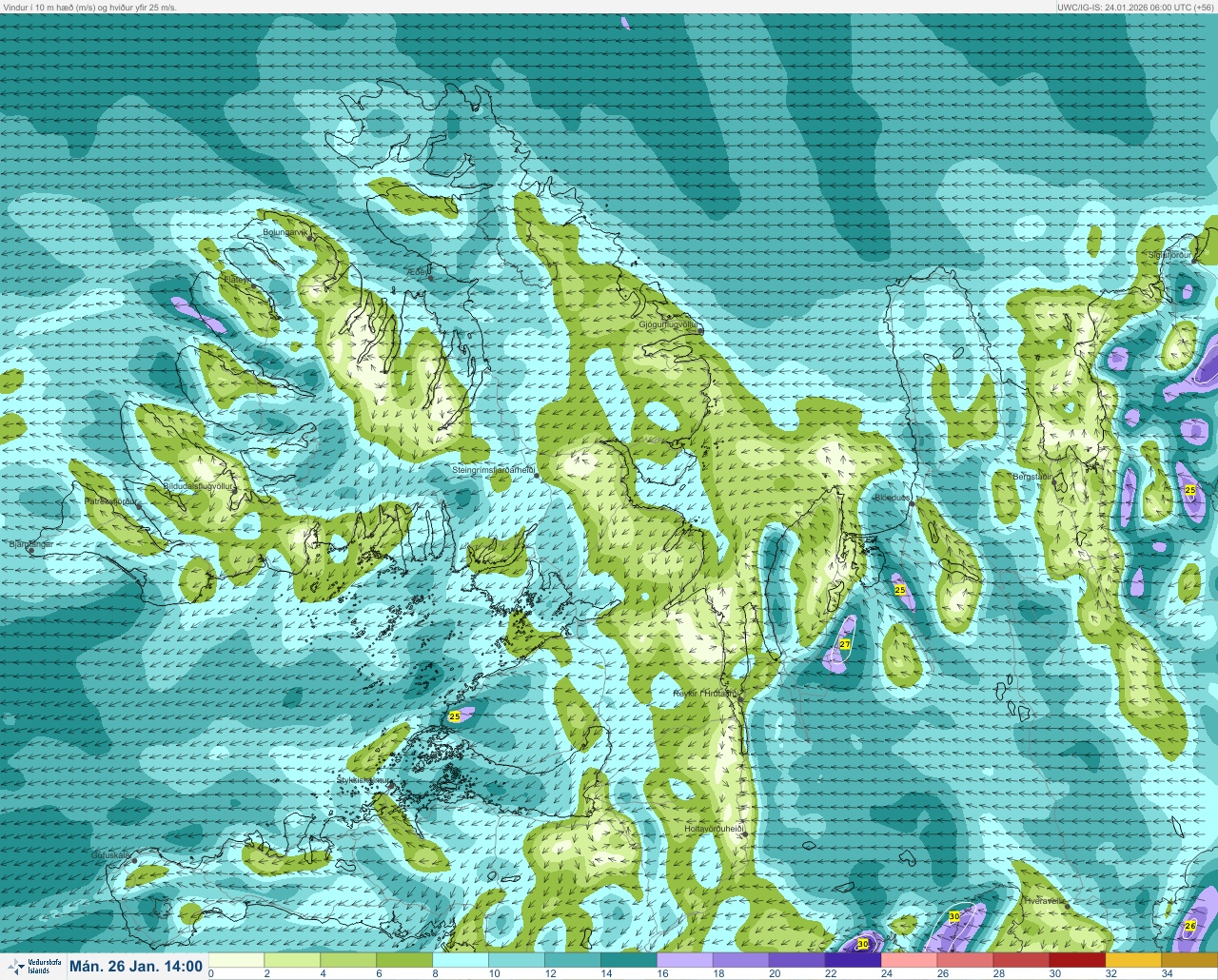
Task: Select the Blönduós station label
Action: pyautogui.click(x=893, y=498)
